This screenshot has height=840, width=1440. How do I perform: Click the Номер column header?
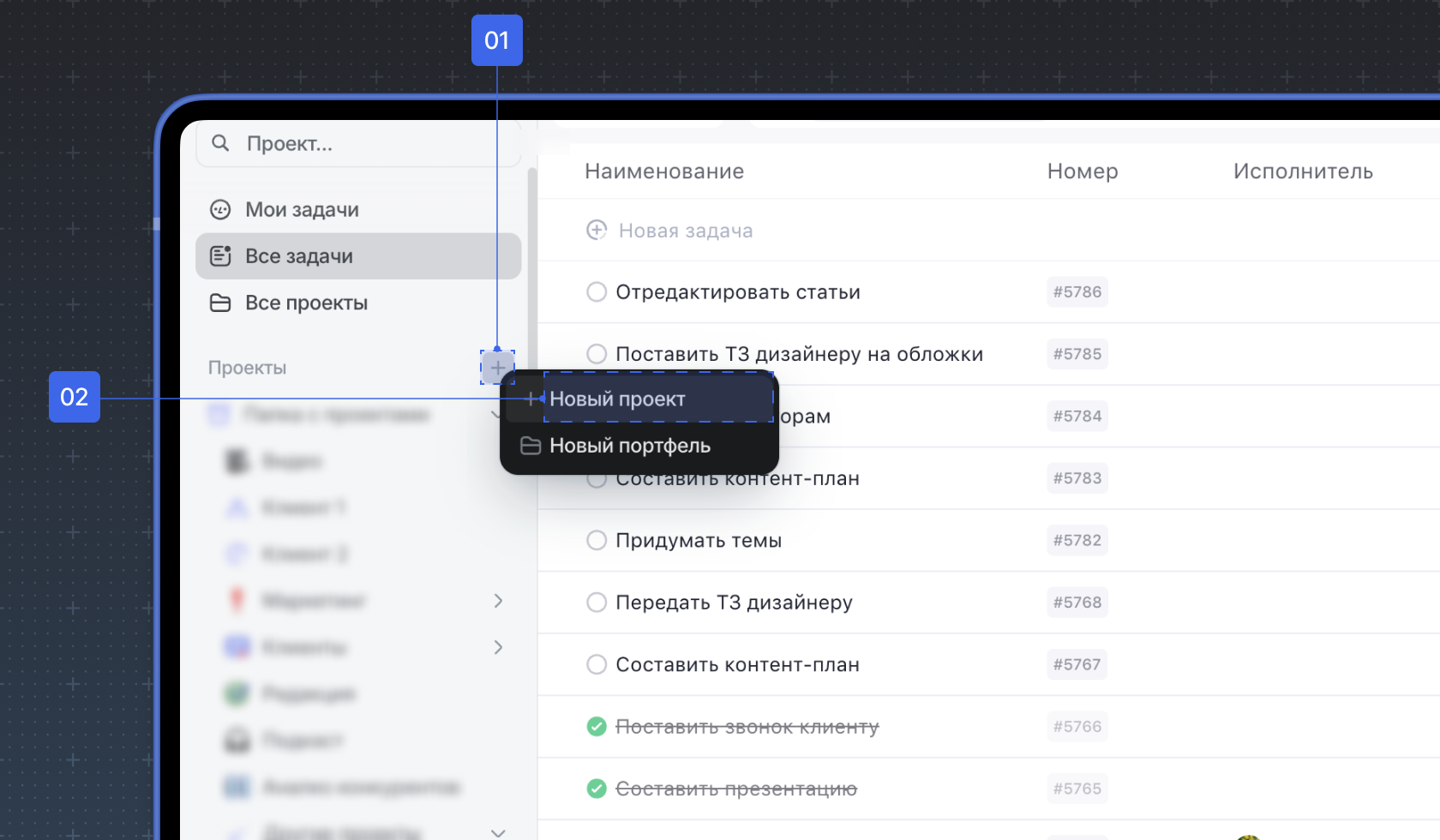point(1083,171)
